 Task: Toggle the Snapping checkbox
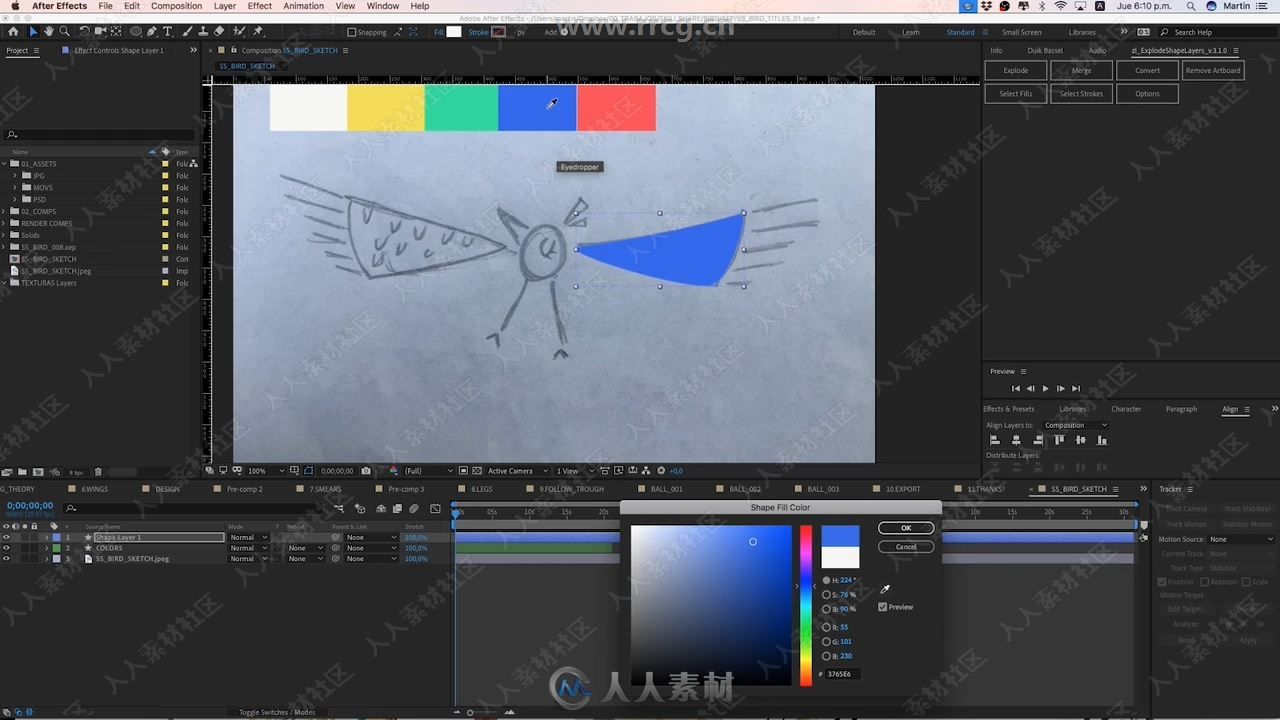coord(352,32)
